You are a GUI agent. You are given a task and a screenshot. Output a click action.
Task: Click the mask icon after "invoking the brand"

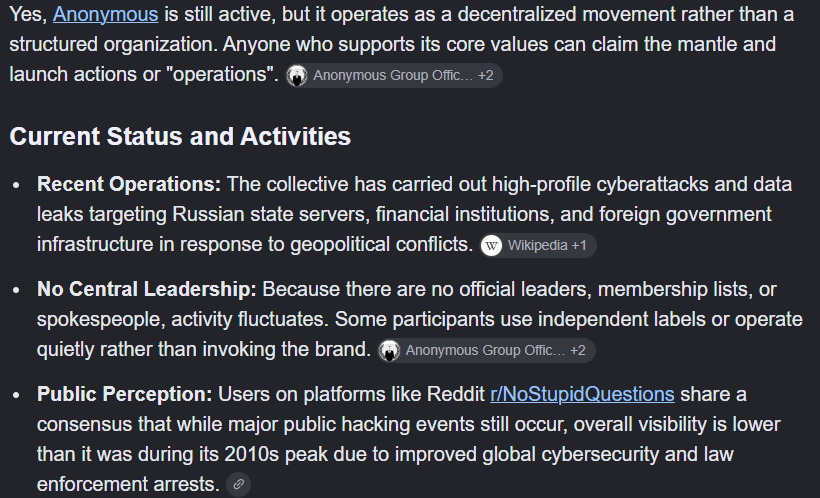click(390, 350)
